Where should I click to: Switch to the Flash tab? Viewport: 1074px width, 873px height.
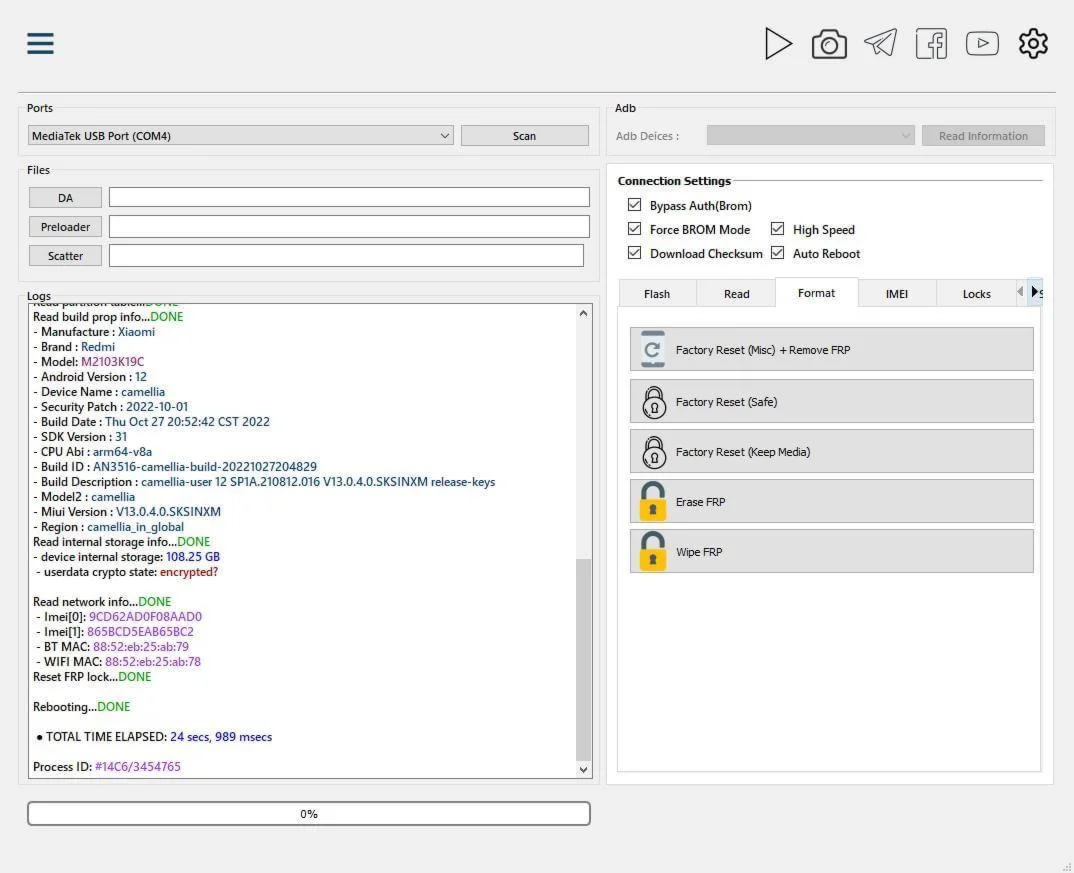click(657, 293)
